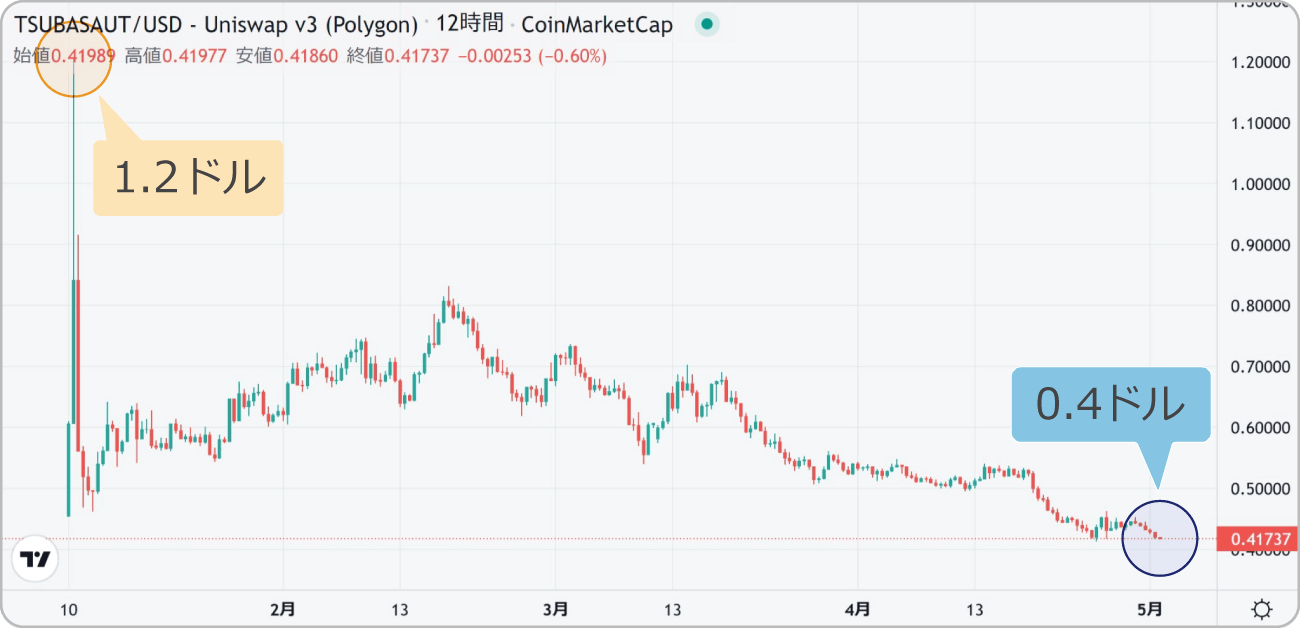
Task: Click the 1.00000 price axis label
Action: pyautogui.click(x=1261, y=184)
